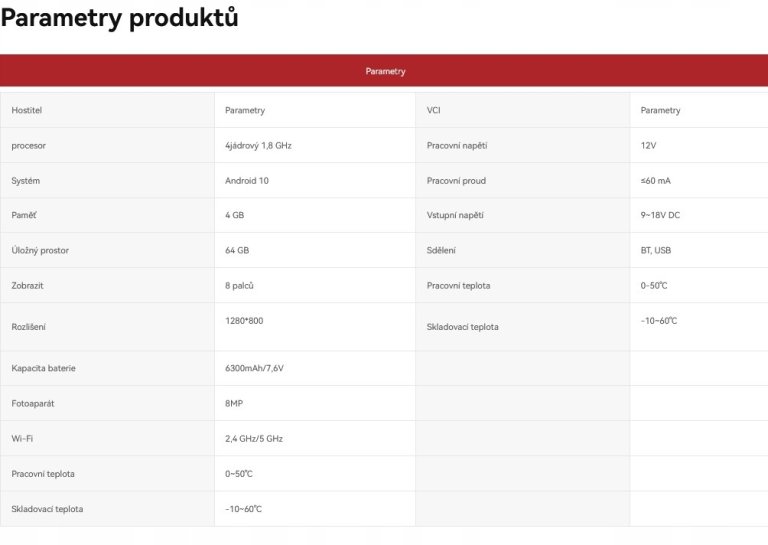Image resolution: width=768 pixels, height=545 pixels.
Task: Click the Wi-Fi 2,4 GHz/5 GHz value
Action: (254, 439)
